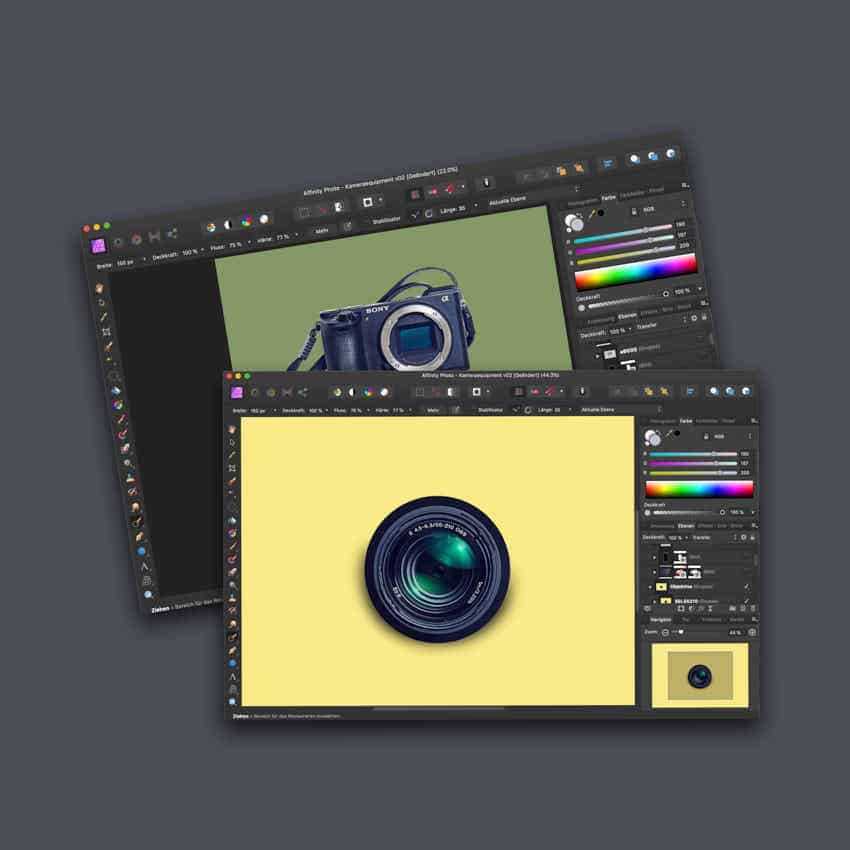This screenshot has width=850, height=850.
Task: Toggle visibility checkmark of SEL55210 layer
Action: [x=746, y=601]
